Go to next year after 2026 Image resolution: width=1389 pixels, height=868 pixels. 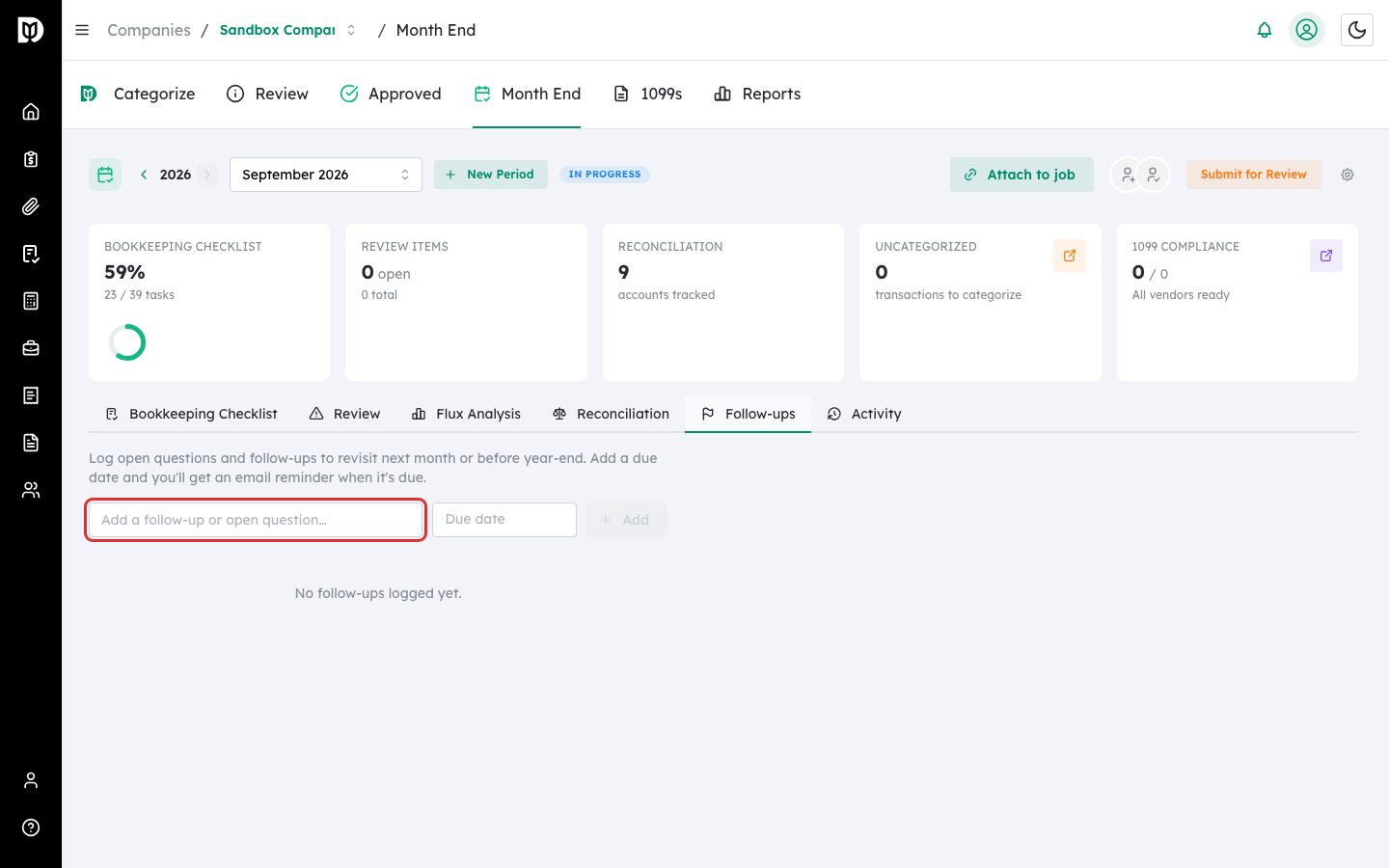coord(207,175)
